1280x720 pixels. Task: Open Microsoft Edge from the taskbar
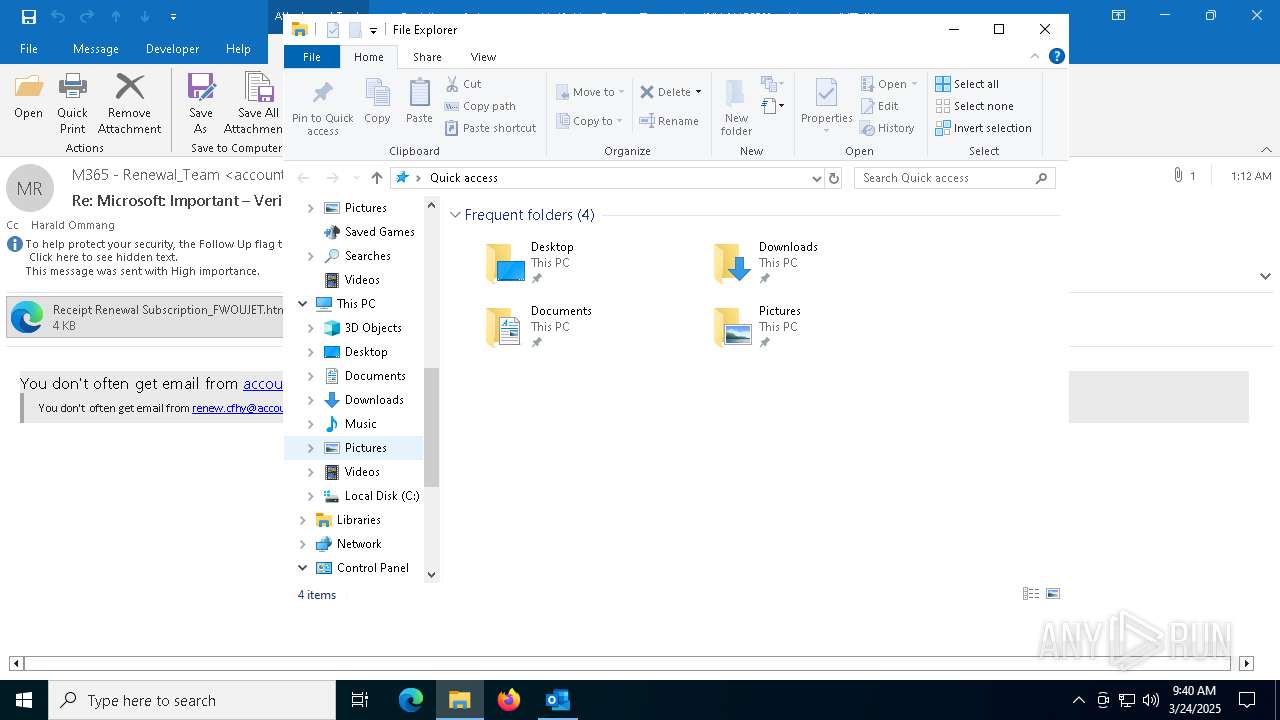411,700
